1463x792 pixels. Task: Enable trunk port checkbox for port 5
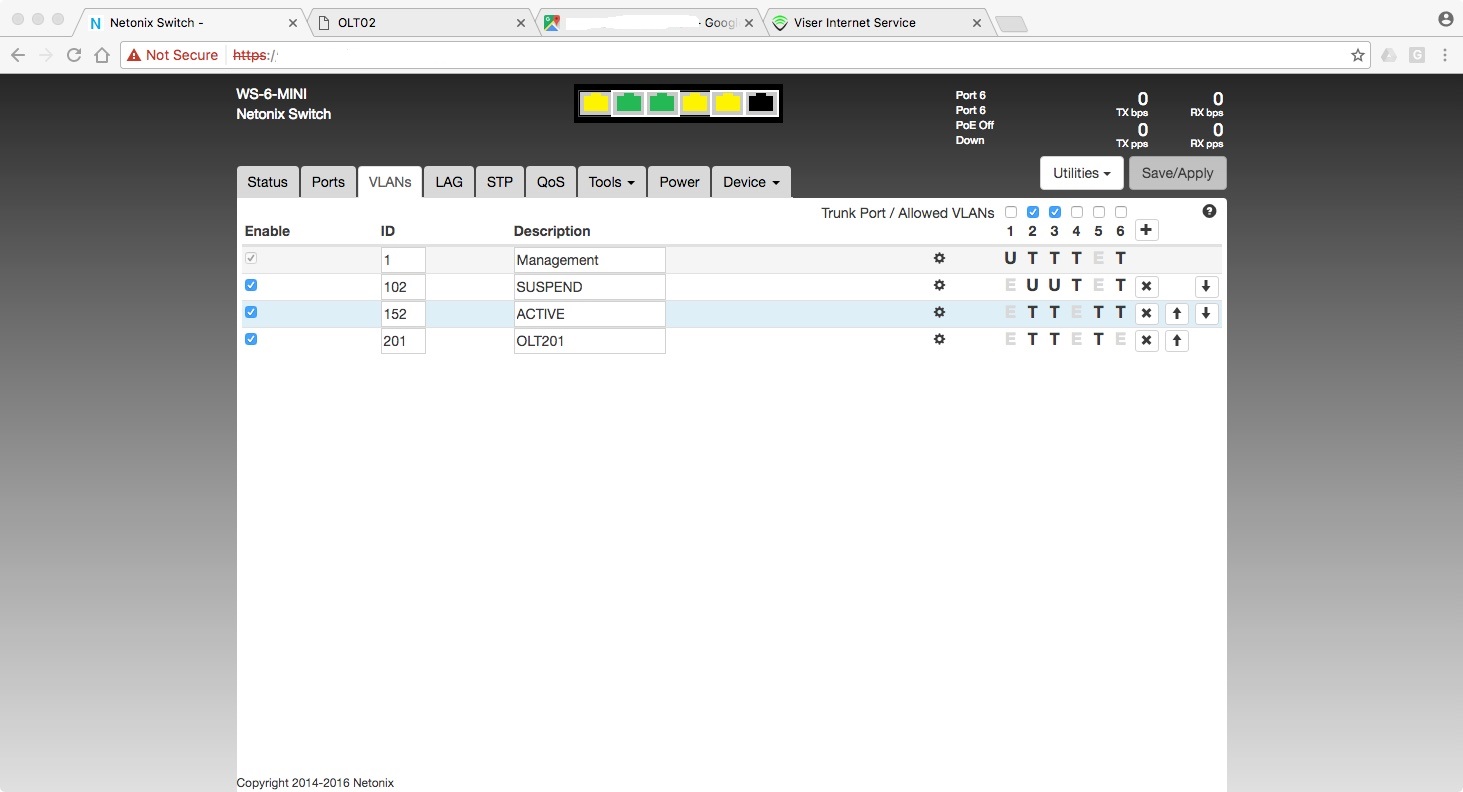[x=1099, y=212]
